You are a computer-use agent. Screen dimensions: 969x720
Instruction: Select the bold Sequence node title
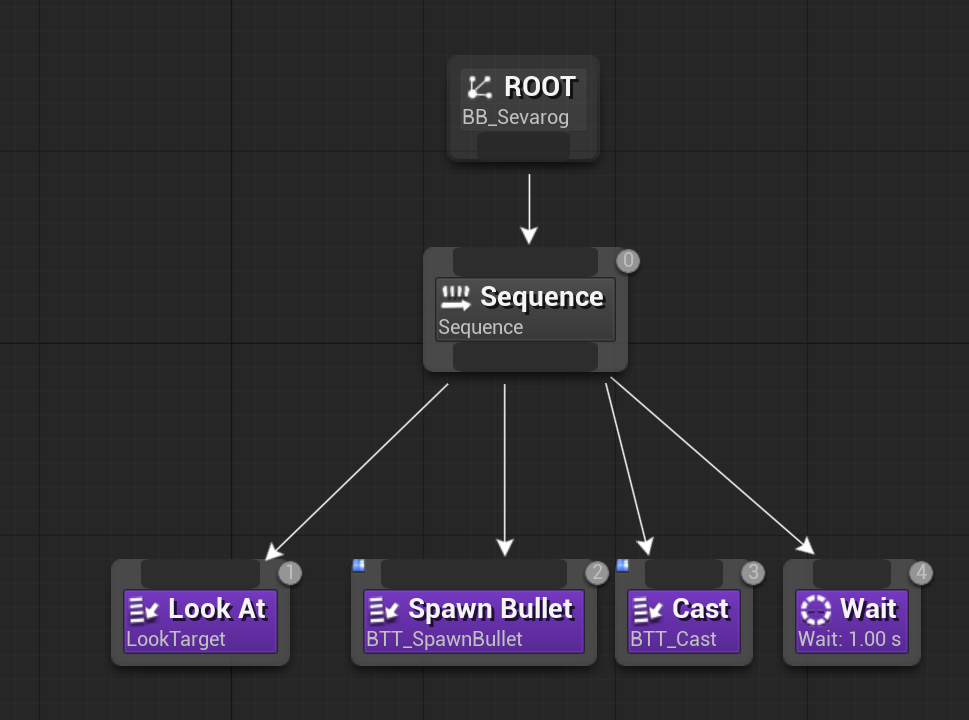(x=542, y=297)
